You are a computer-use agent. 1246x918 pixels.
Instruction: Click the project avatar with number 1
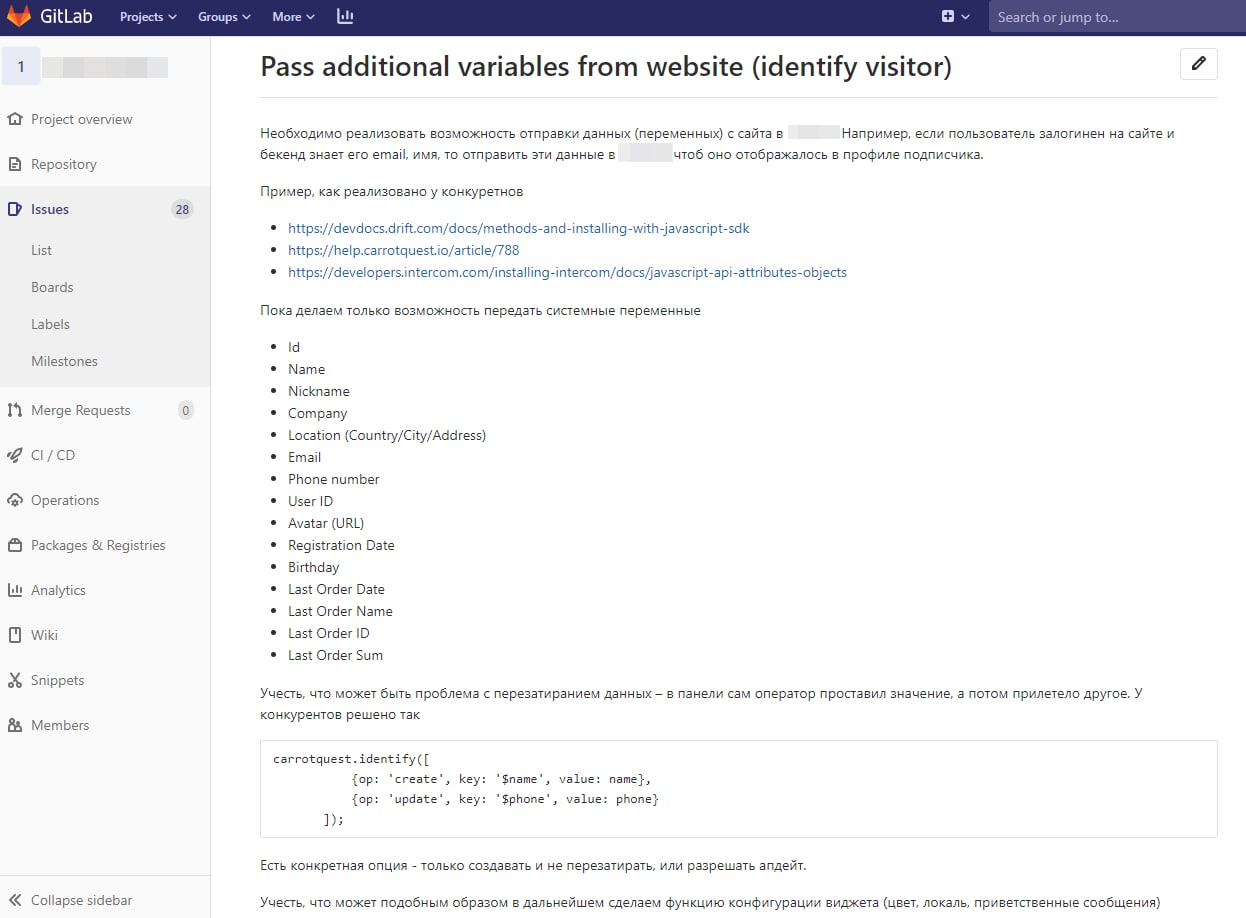(x=21, y=67)
